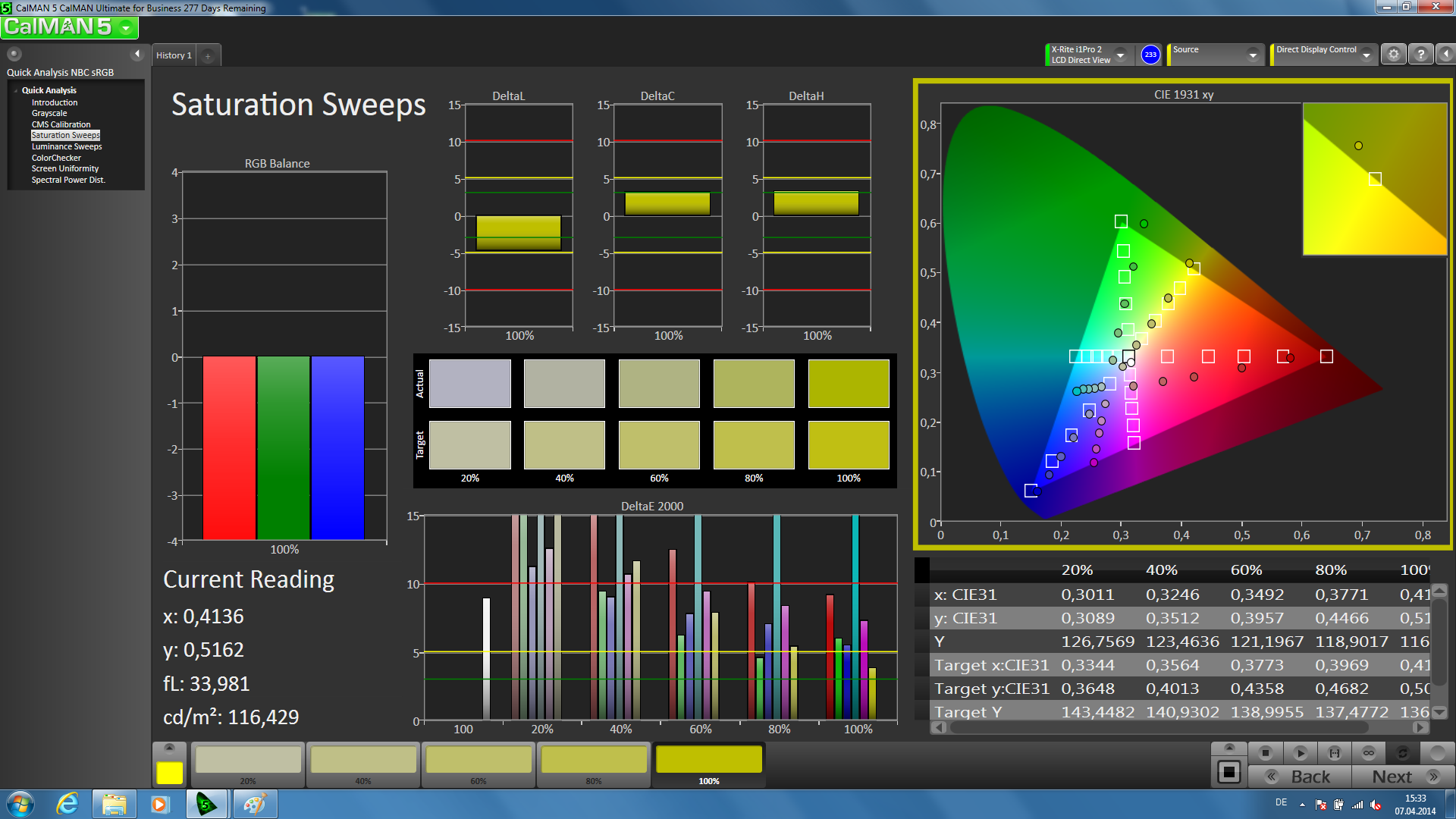Image resolution: width=1456 pixels, height=819 pixels.
Task: Click the blue 233 meter timer circle
Action: pos(1150,55)
